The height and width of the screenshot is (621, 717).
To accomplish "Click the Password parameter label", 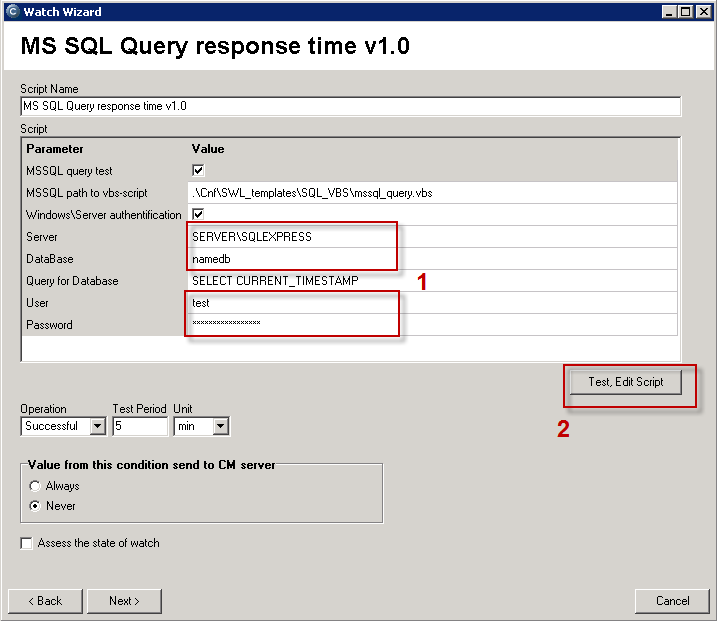I will coord(49,325).
